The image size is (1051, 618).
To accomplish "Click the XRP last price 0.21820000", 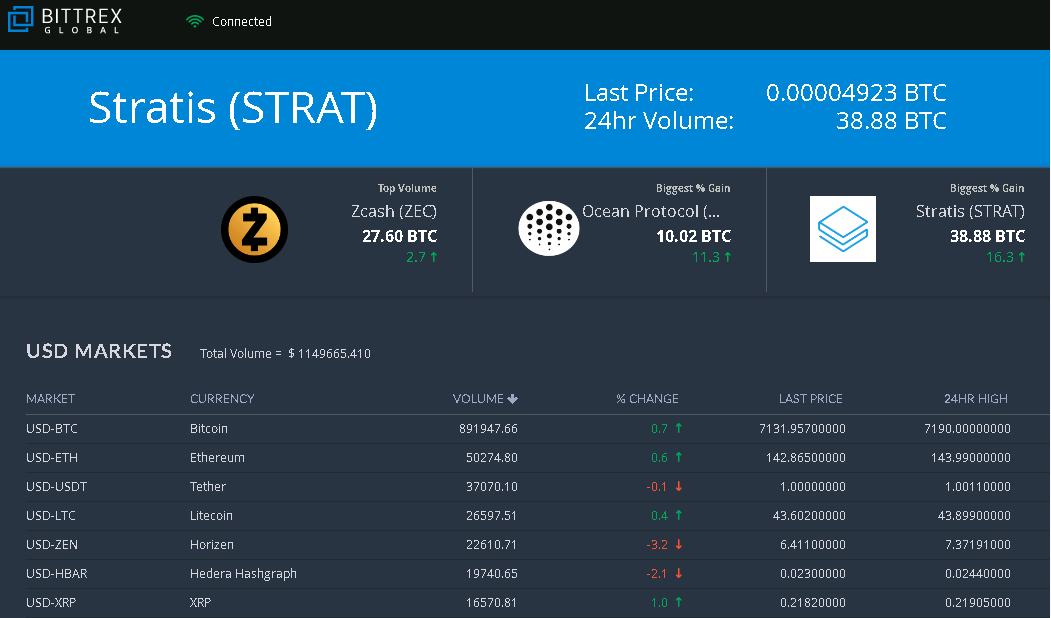I will click(813, 603).
